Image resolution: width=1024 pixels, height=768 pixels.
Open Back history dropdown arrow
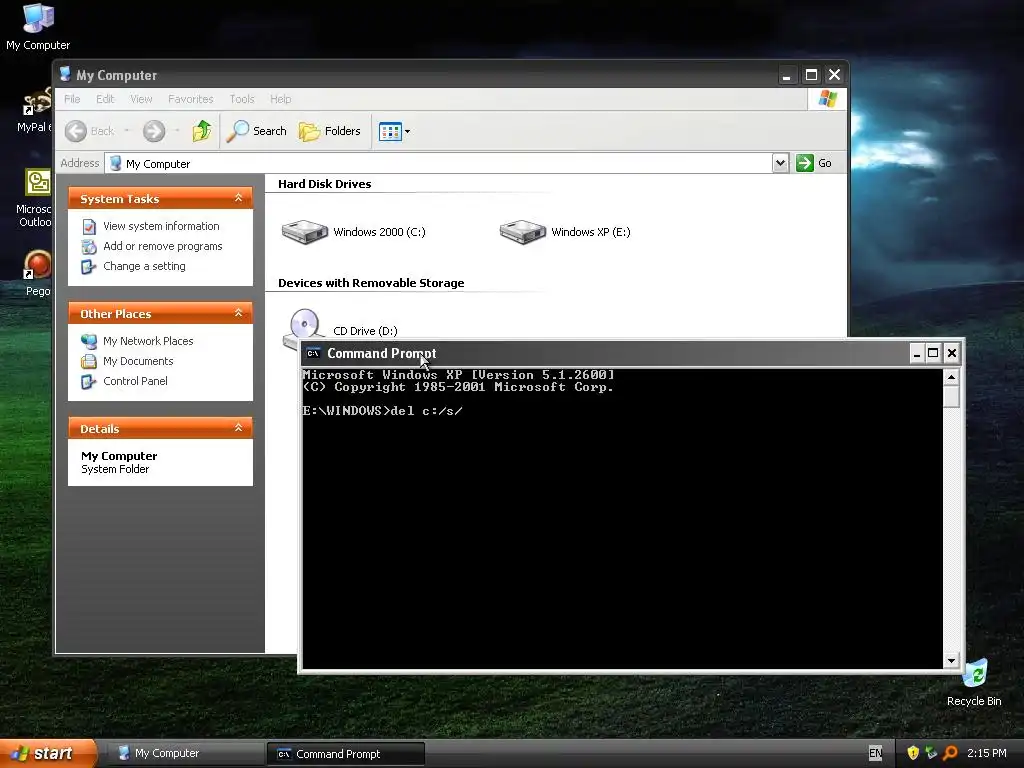[x=127, y=131]
